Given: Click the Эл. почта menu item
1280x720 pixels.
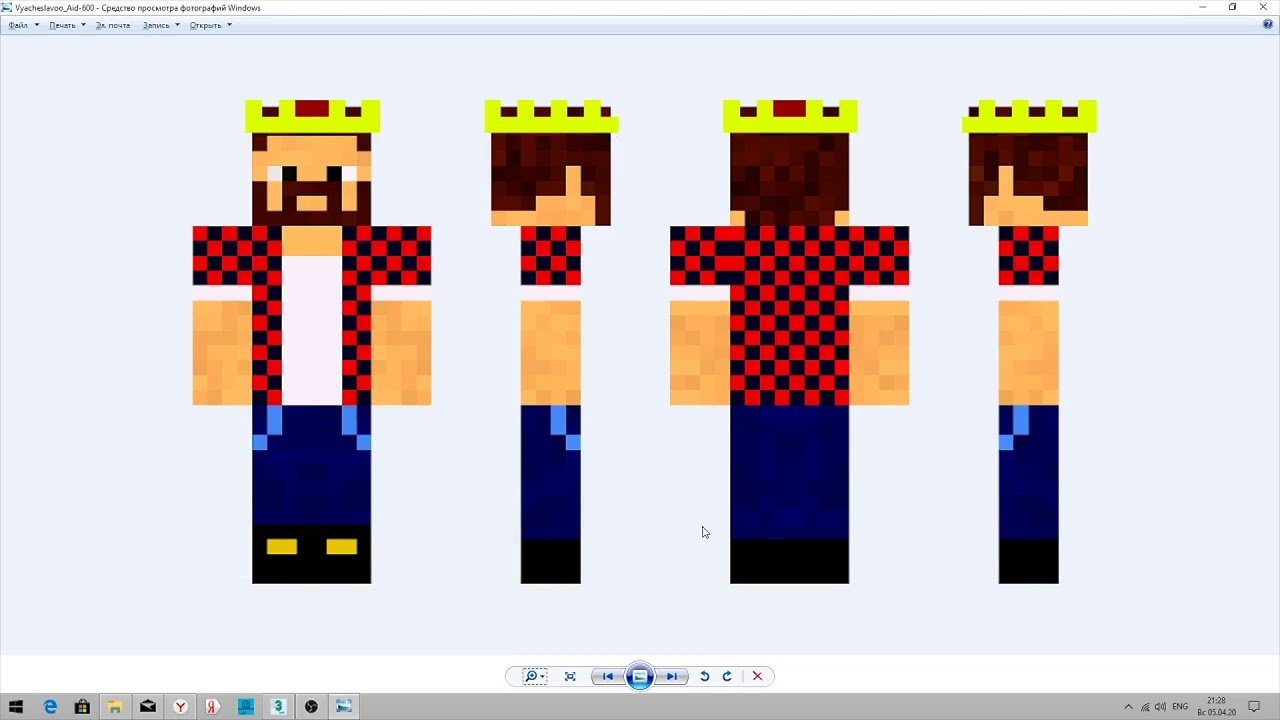Looking at the screenshot, I should 113,25.
